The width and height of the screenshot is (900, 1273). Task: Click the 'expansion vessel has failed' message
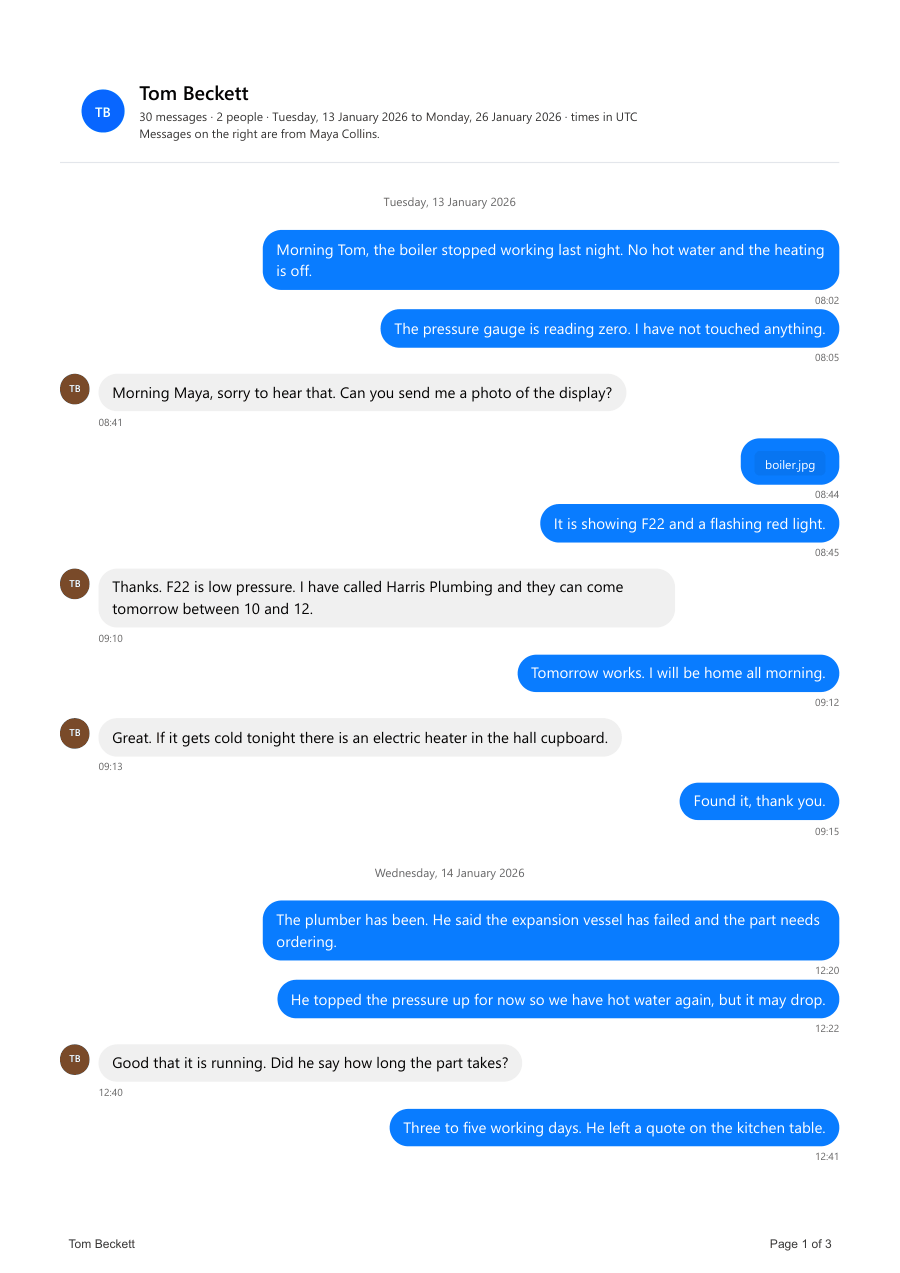[x=551, y=930]
